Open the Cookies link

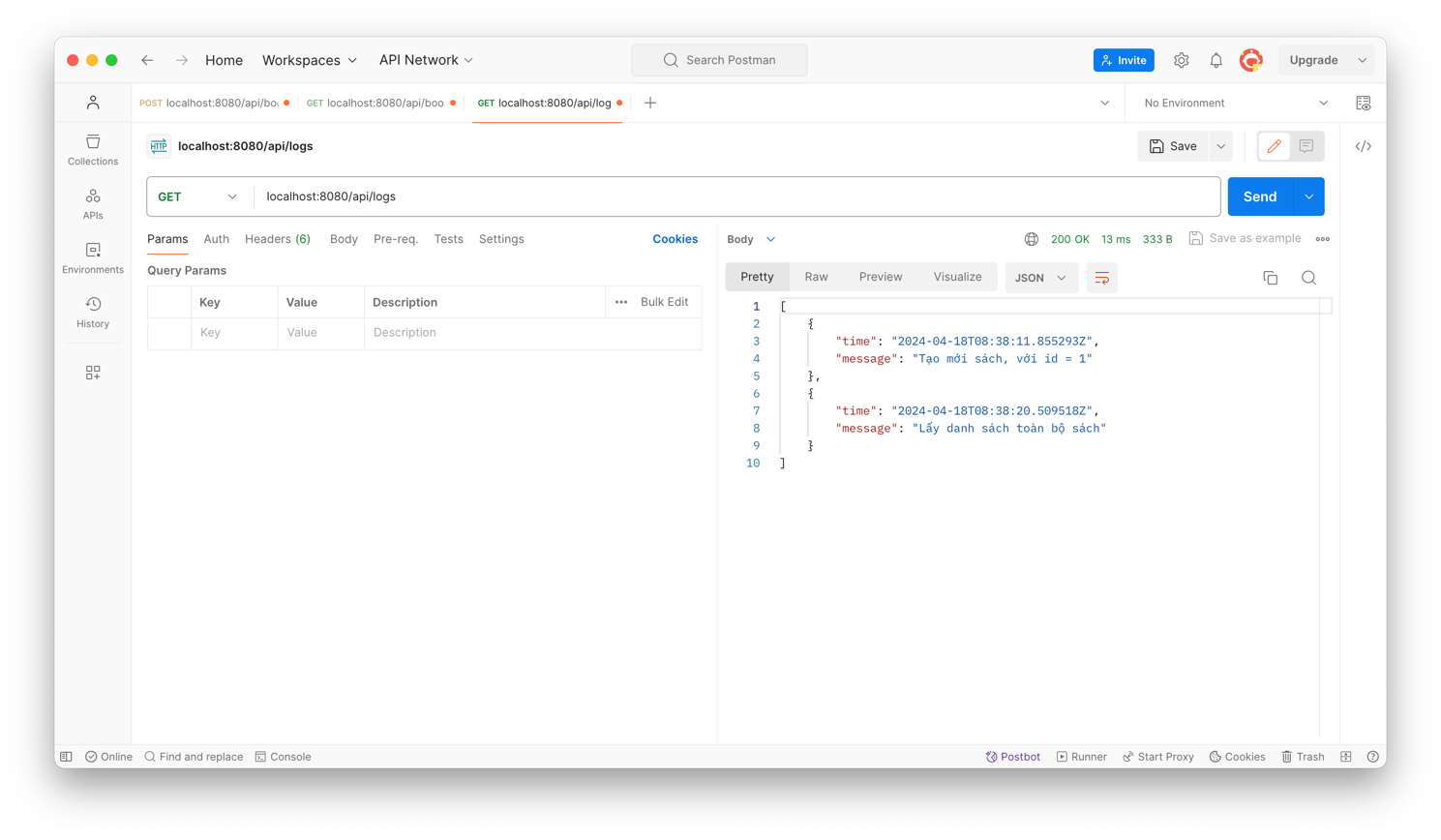[x=675, y=239]
